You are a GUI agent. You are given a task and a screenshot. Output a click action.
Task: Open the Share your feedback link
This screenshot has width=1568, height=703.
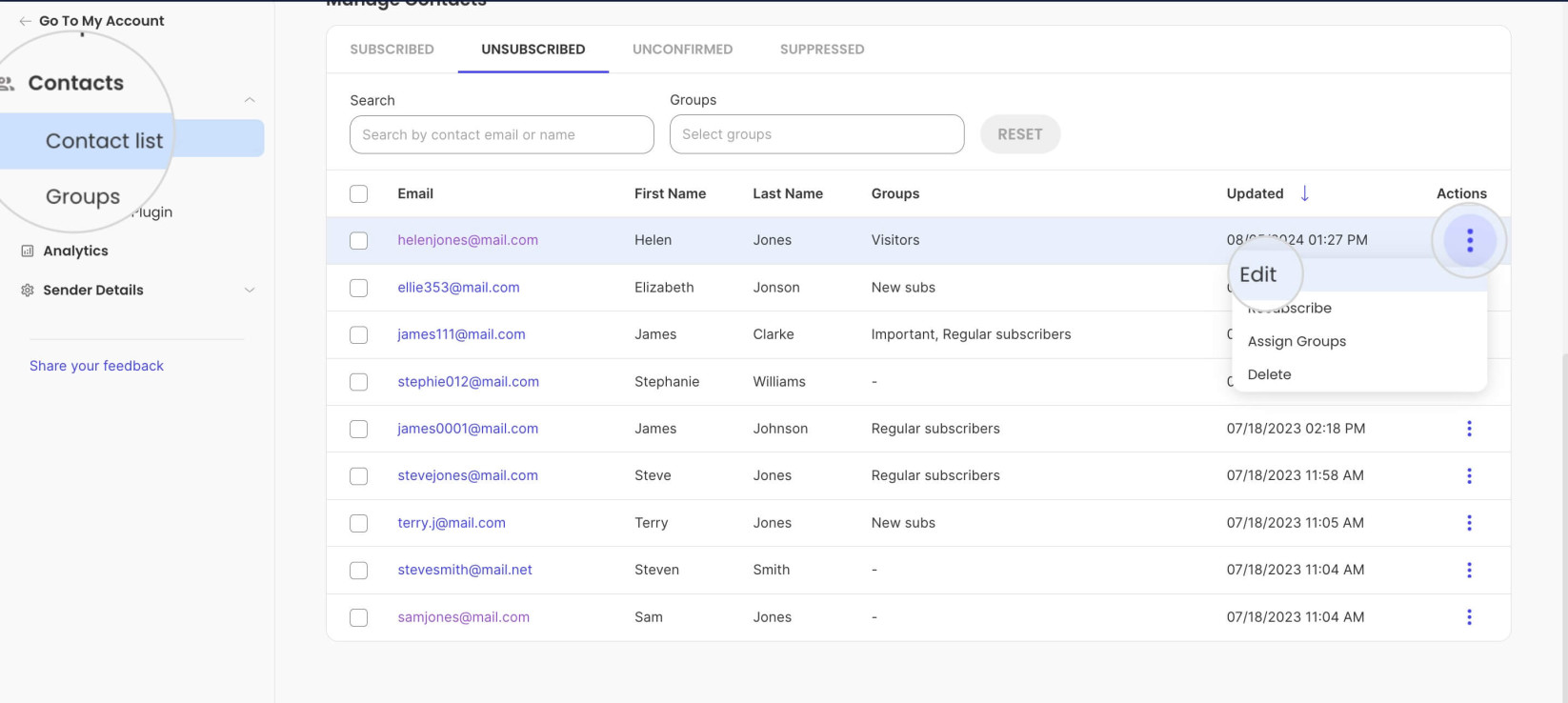(96, 366)
